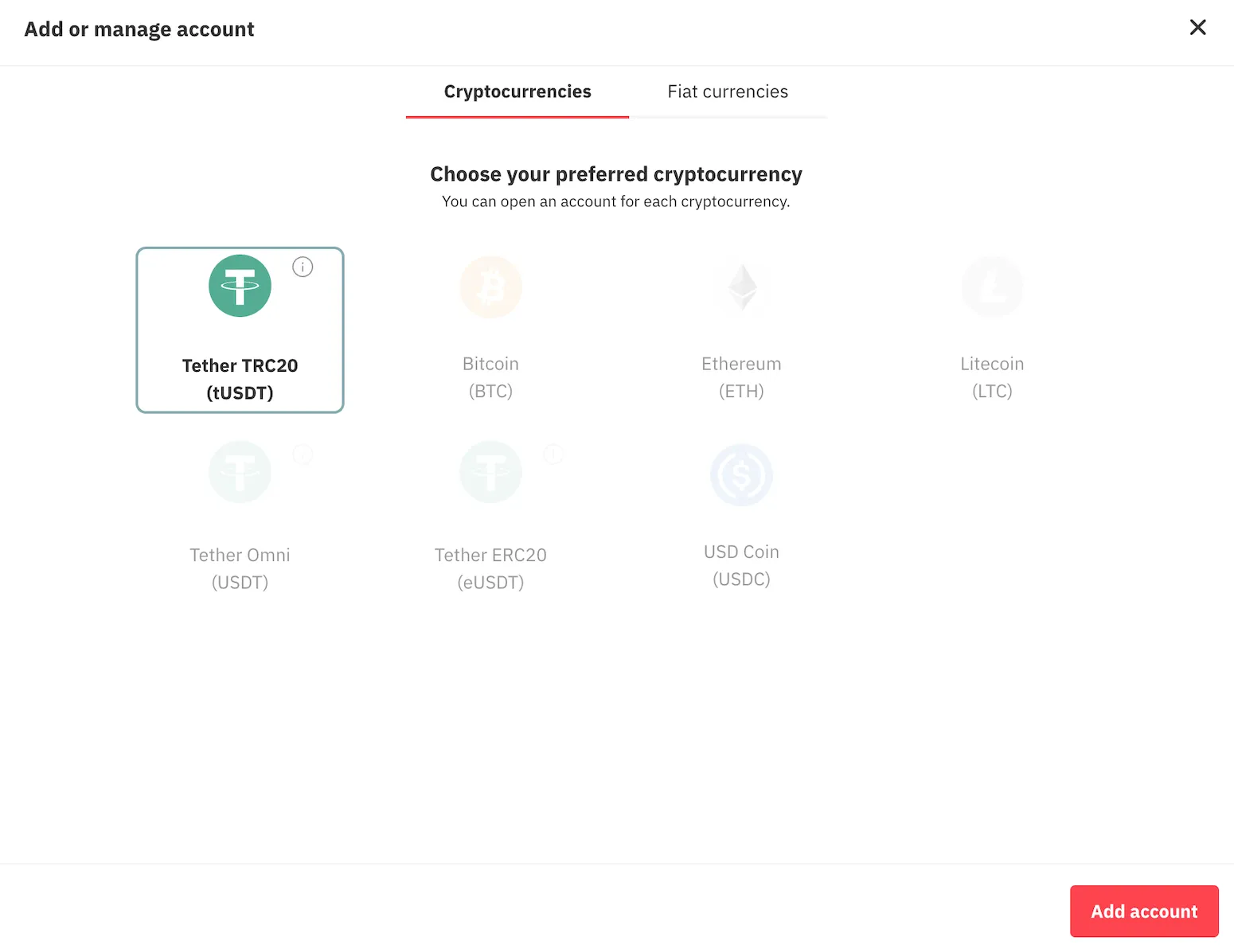
Task: Switch to the Fiat currencies tab
Action: pos(728,92)
